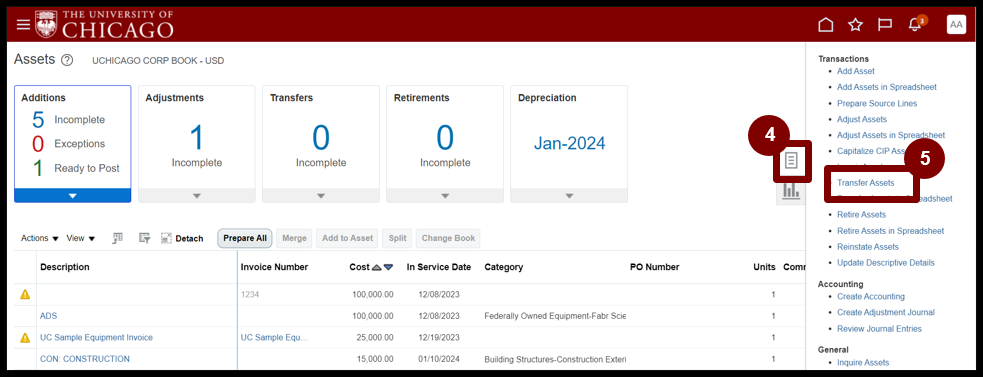
Task: Open Retire Assets in Spreadsheet link
Action: tap(890, 231)
